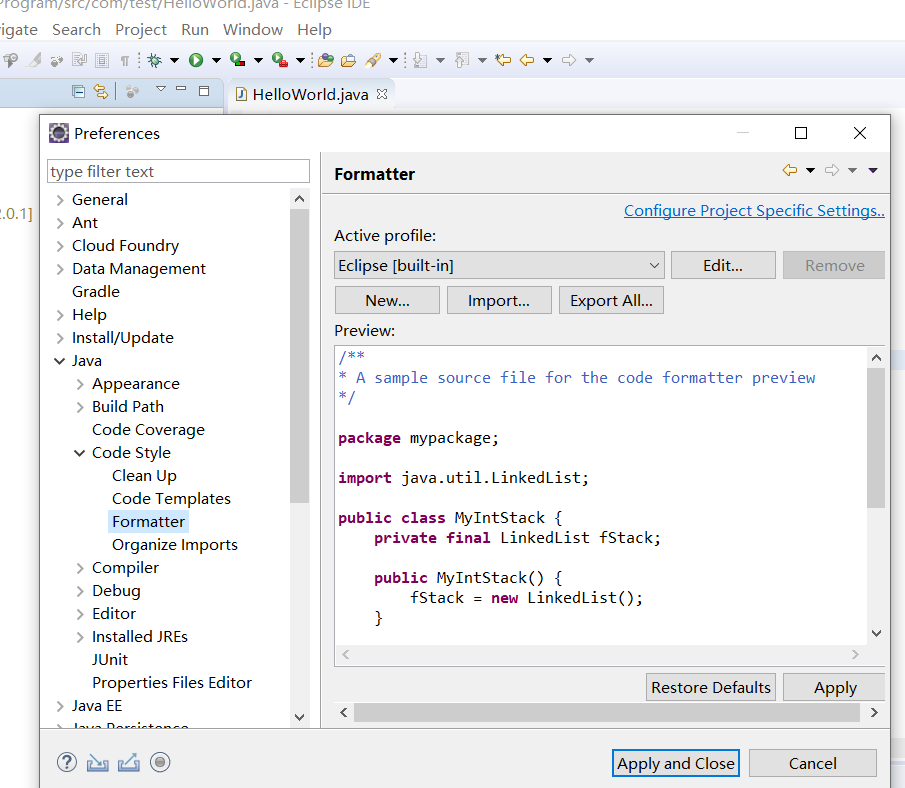This screenshot has width=905, height=788.
Task: Click the Toggle Word Wrap icon in toolbar
Action: [x=79, y=59]
